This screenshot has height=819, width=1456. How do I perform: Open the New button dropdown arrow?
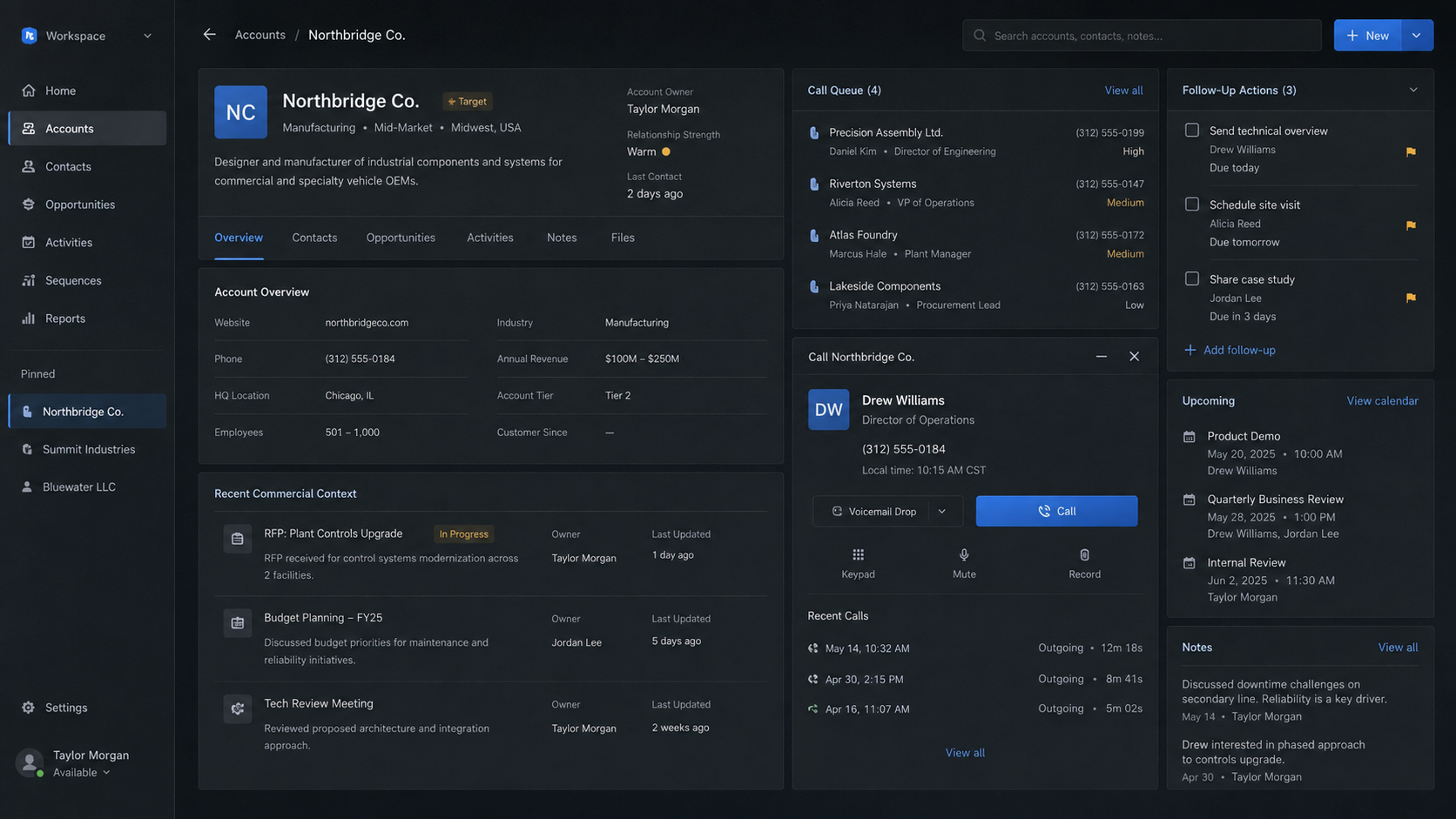[1417, 36]
